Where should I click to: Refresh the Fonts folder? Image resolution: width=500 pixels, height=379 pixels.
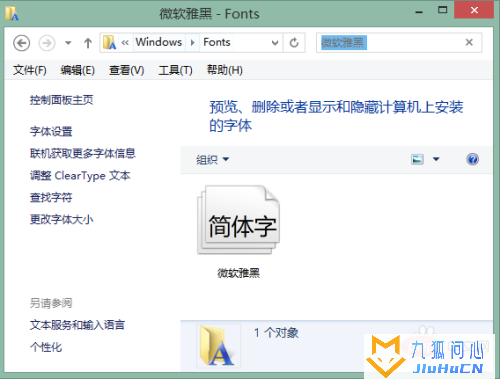coord(294,43)
